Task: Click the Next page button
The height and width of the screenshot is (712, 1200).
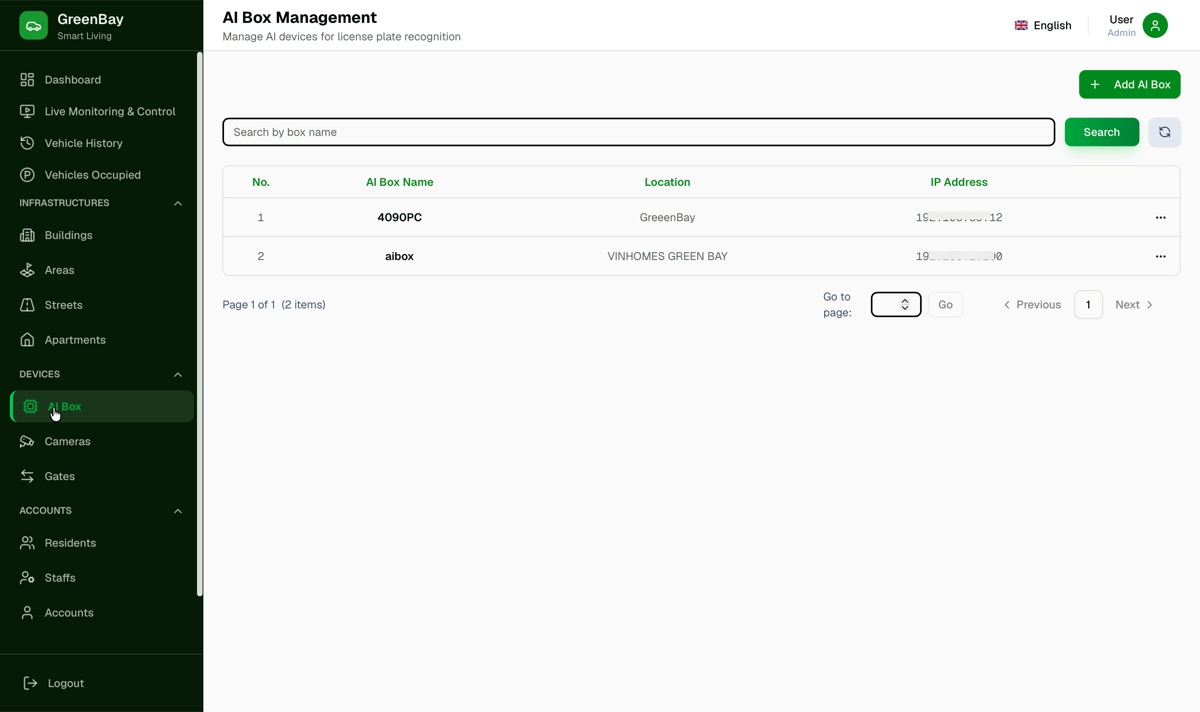Action: (1135, 304)
